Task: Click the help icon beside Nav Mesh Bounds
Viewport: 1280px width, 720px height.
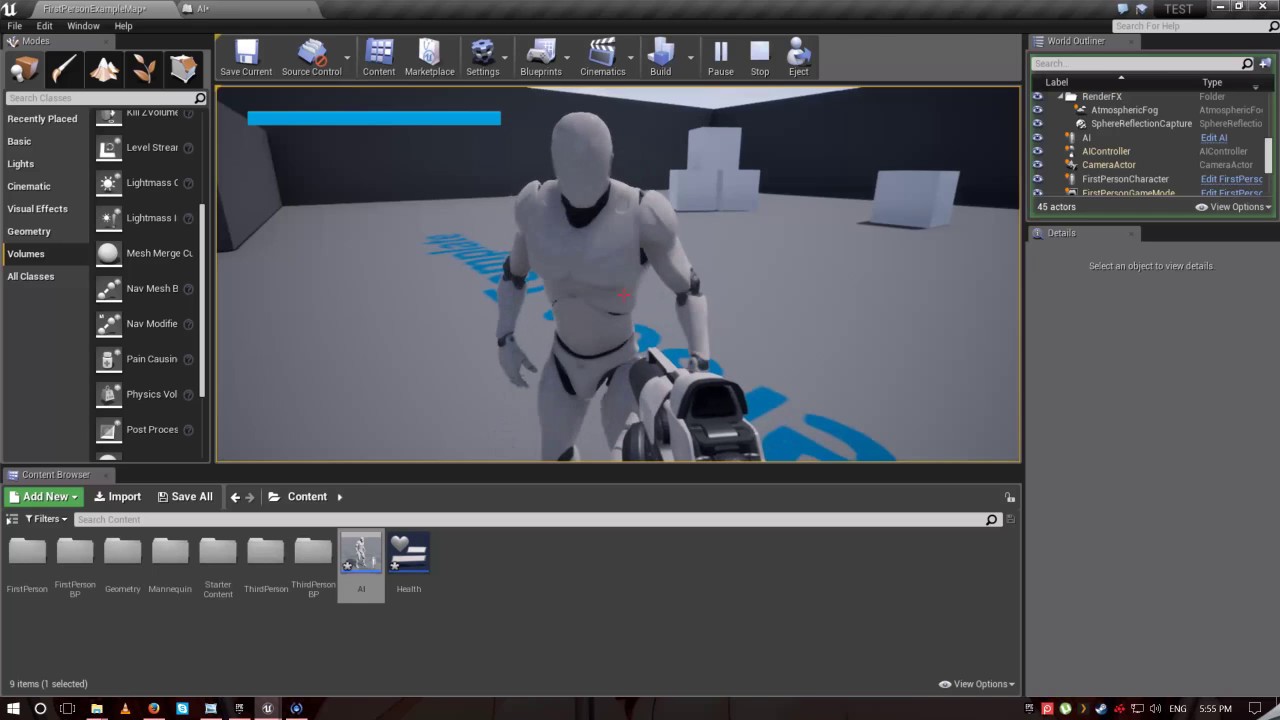Action: click(x=189, y=289)
